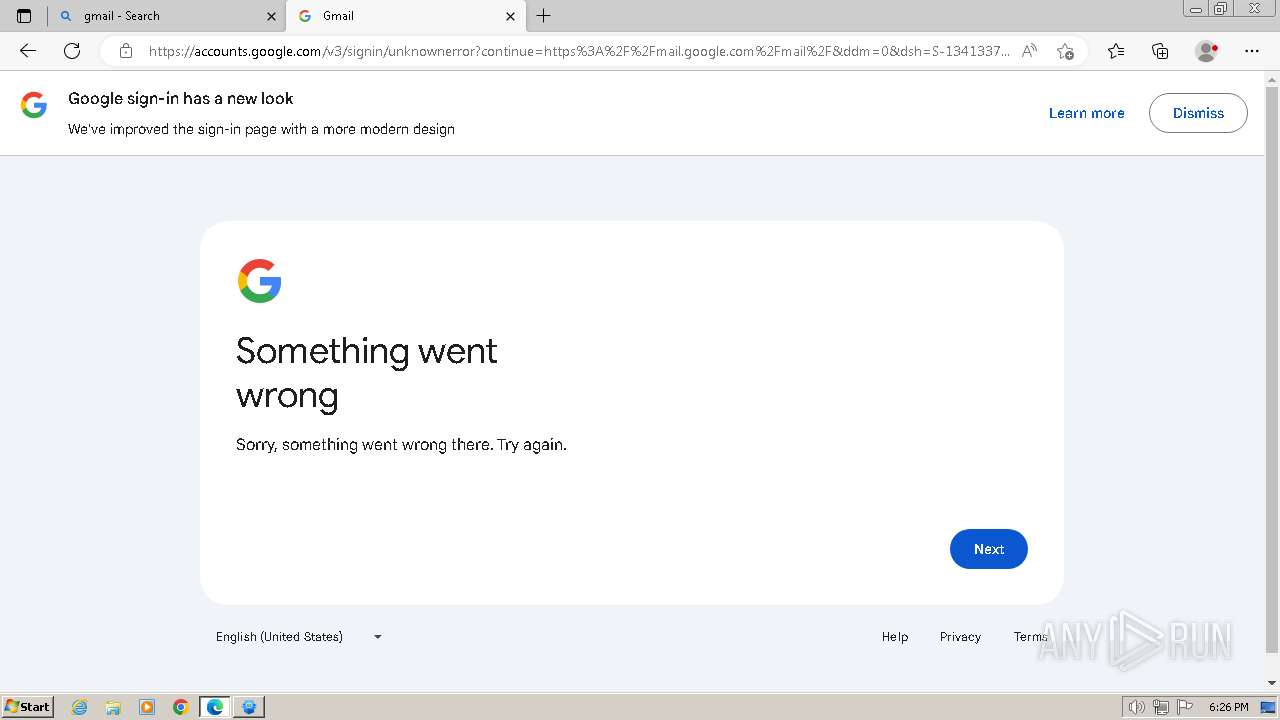Refresh the current page
This screenshot has width=1280, height=720.
(x=72, y=51)
